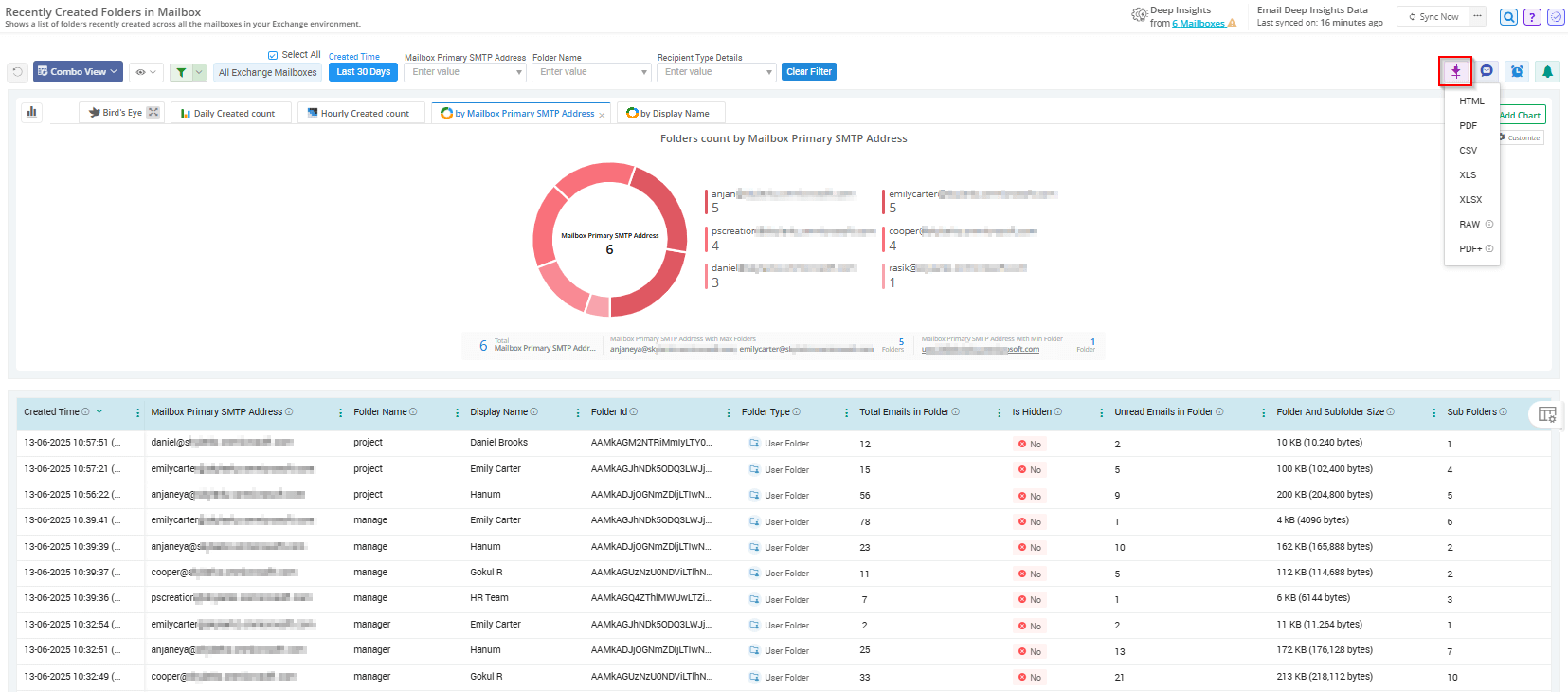Click the undo refresh icon beside Combo View
Image resolution: width=1568 pixels, height=692 pixels.
(x=17, y=72)
